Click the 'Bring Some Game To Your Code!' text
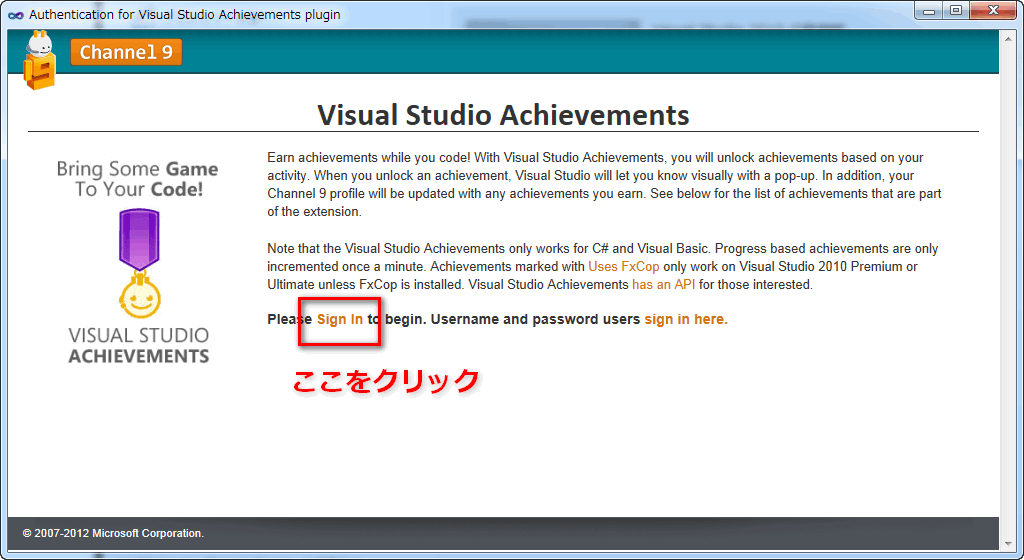This screenshot has width=1024, height=560. [x=138, y=179]
